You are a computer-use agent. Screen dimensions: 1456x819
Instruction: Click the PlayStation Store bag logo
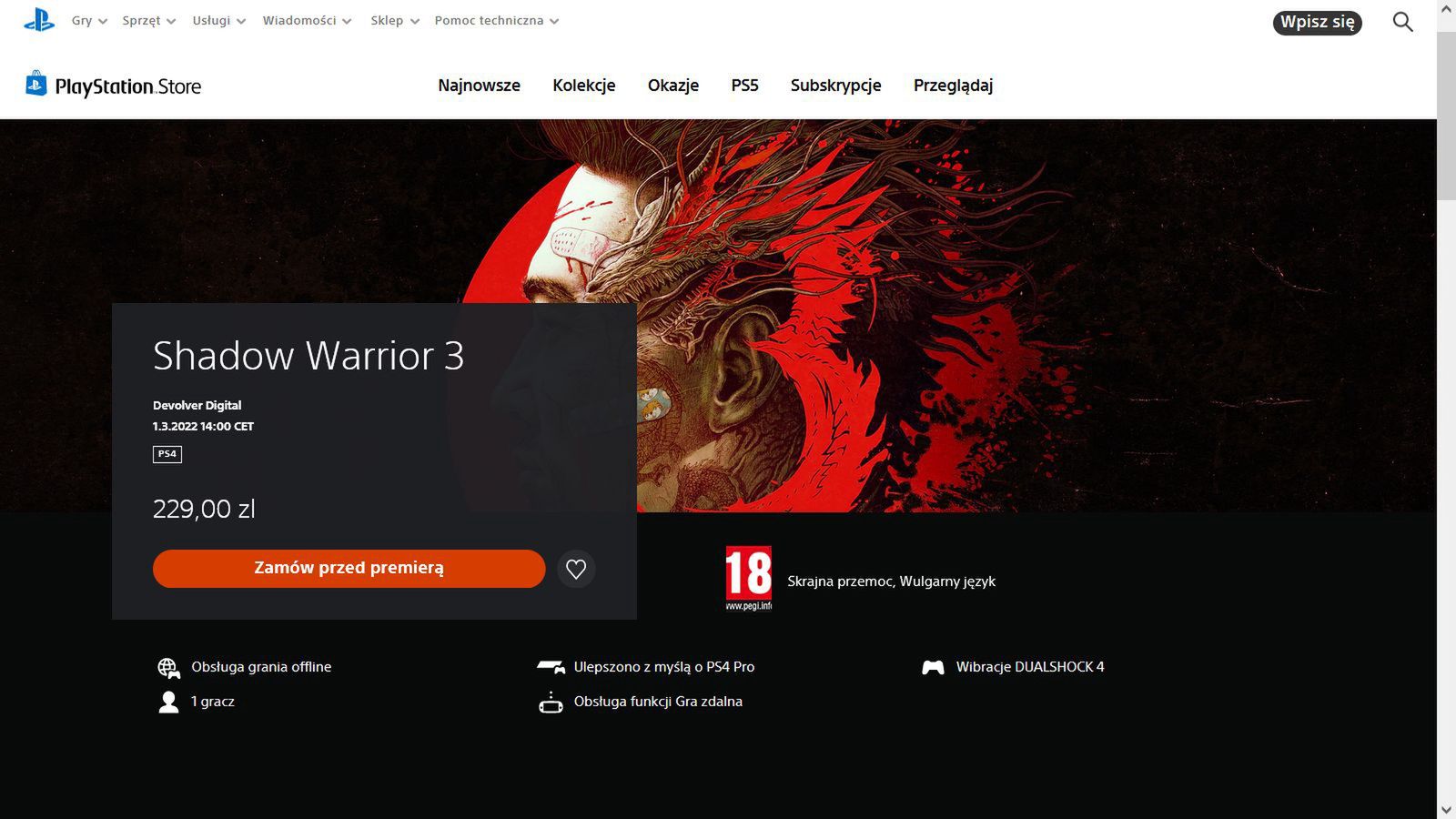pos(36,84)
